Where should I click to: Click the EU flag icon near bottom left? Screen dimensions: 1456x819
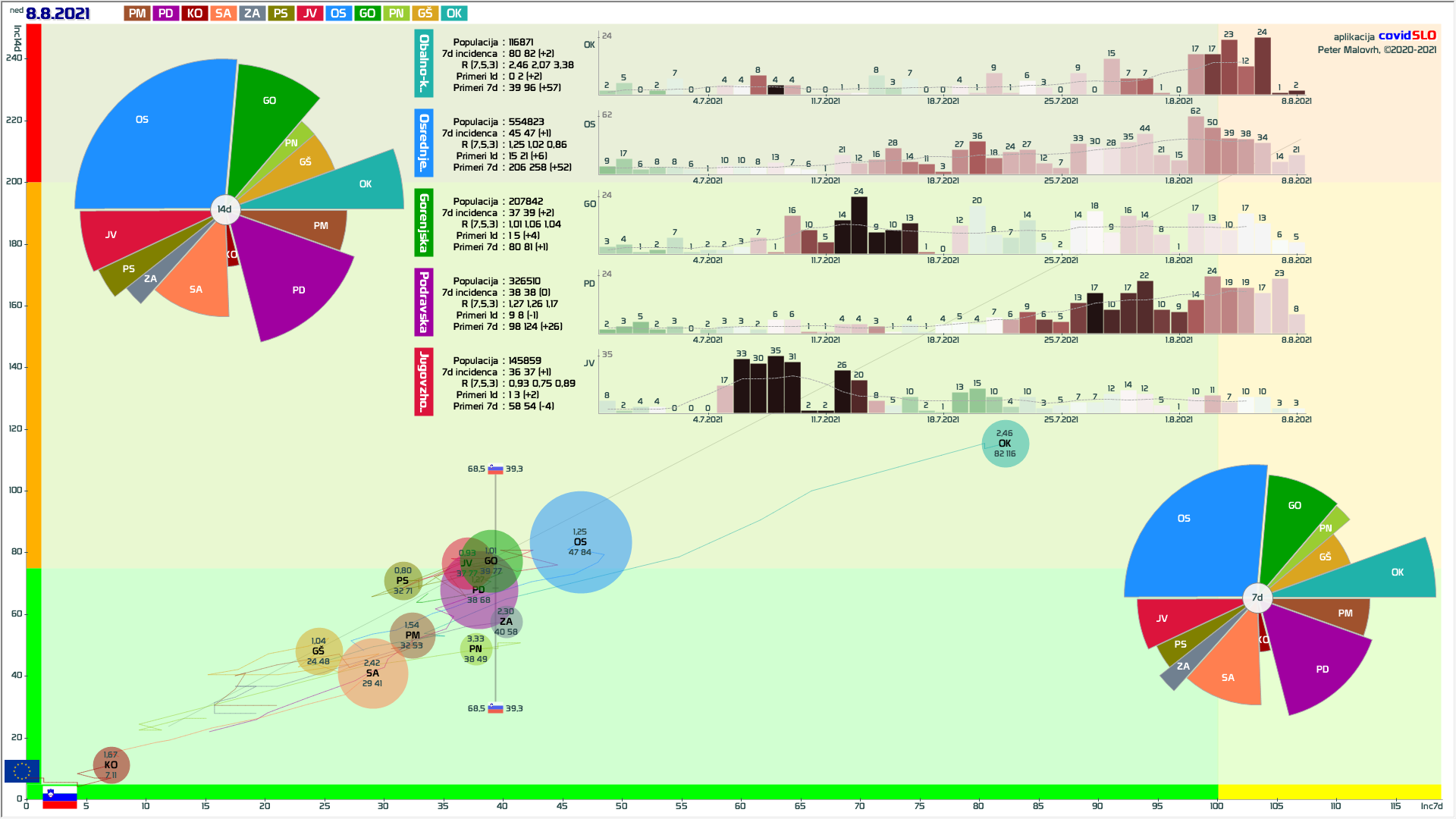[x=21, y=771]
